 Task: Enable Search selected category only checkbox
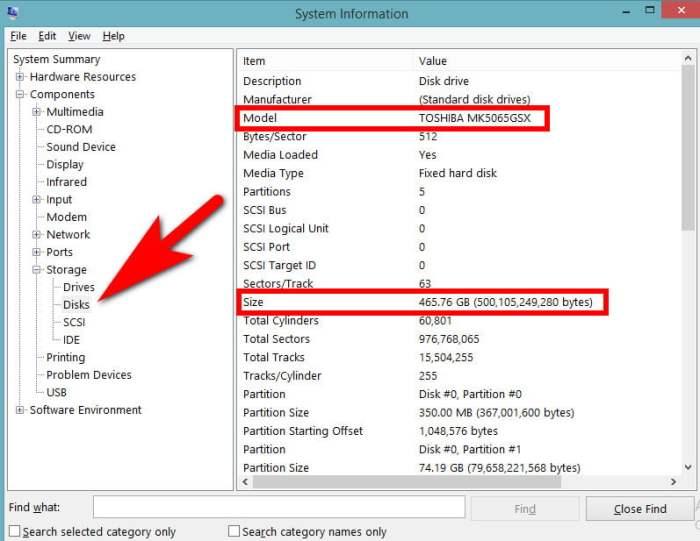click(15, 531)
